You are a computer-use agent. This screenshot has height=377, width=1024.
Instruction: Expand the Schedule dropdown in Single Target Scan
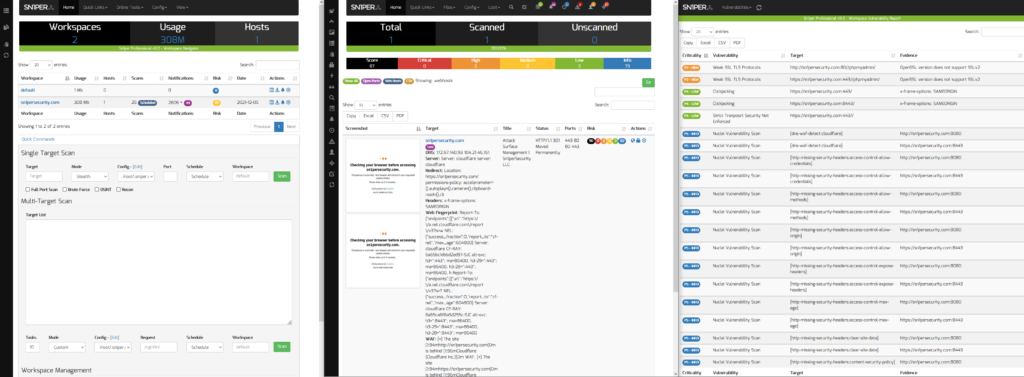205,176
